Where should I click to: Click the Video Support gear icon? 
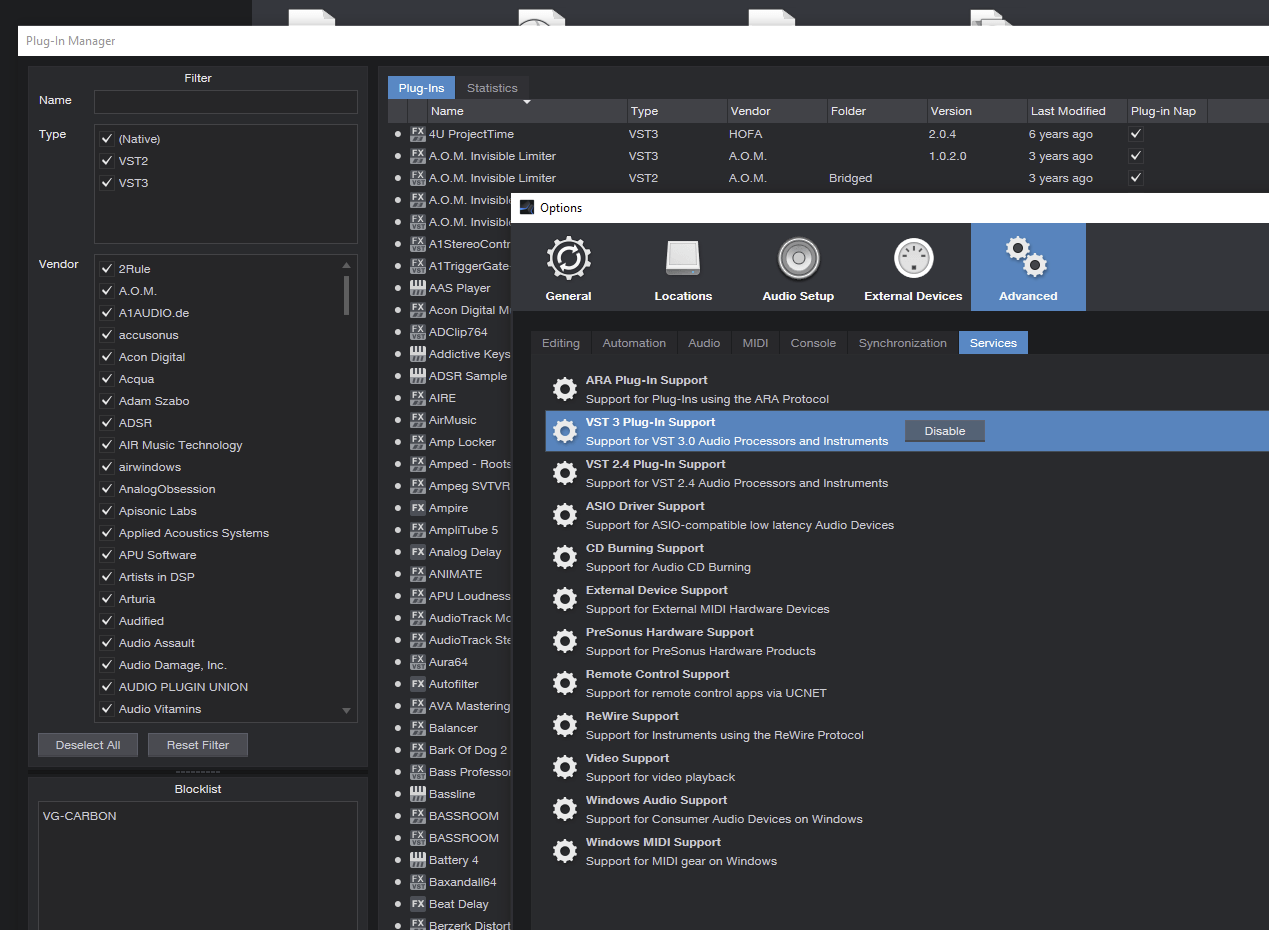click(x=565, y=767)
